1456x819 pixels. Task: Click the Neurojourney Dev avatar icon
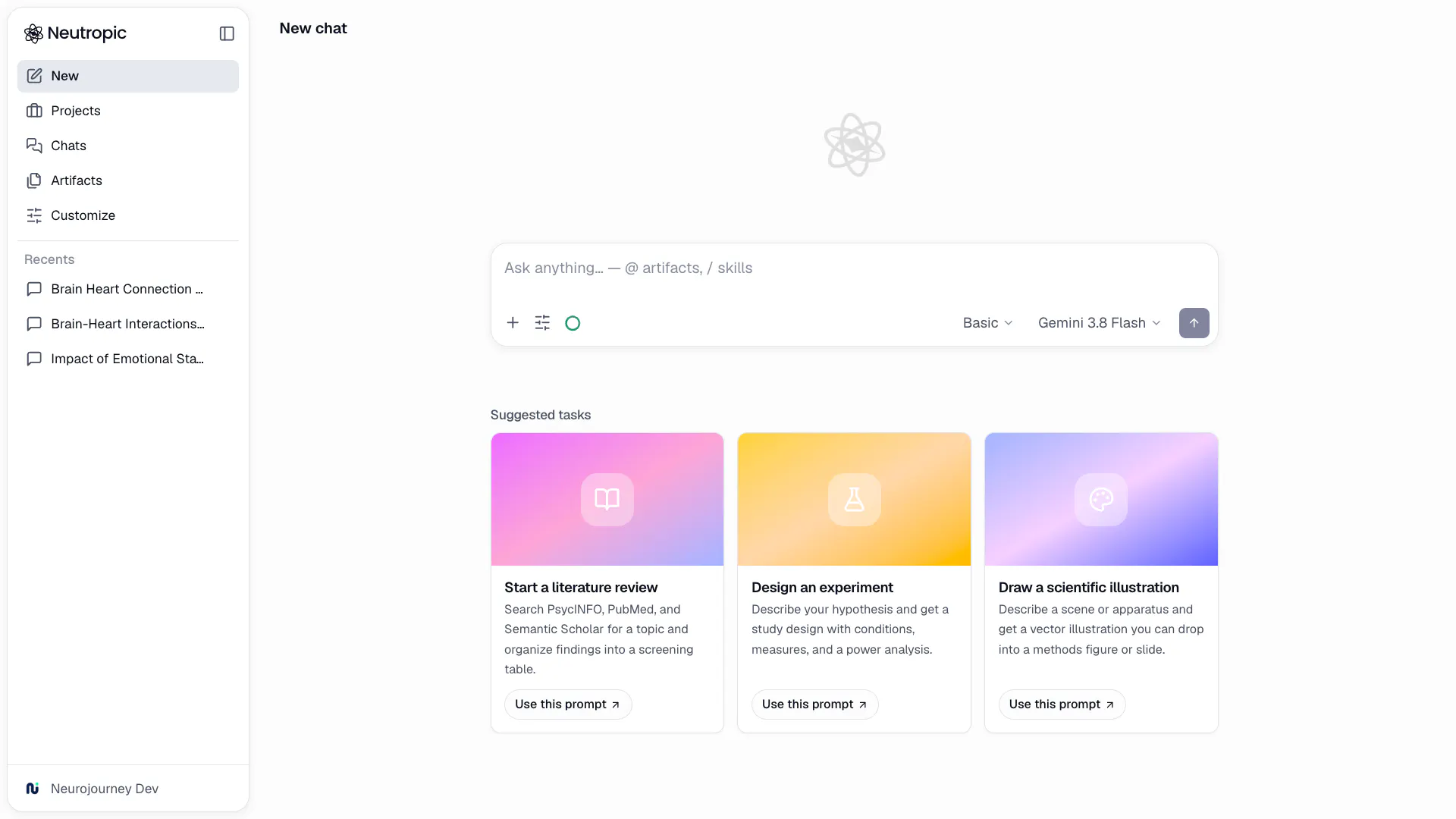pyautogui.click(x=33, y=789)
